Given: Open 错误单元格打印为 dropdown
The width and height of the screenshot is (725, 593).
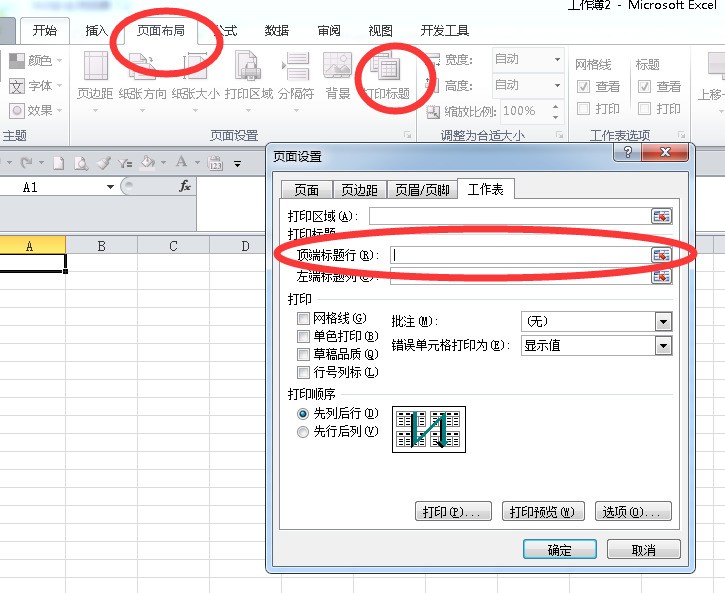Looking at the screenshot, I should 663,346.
